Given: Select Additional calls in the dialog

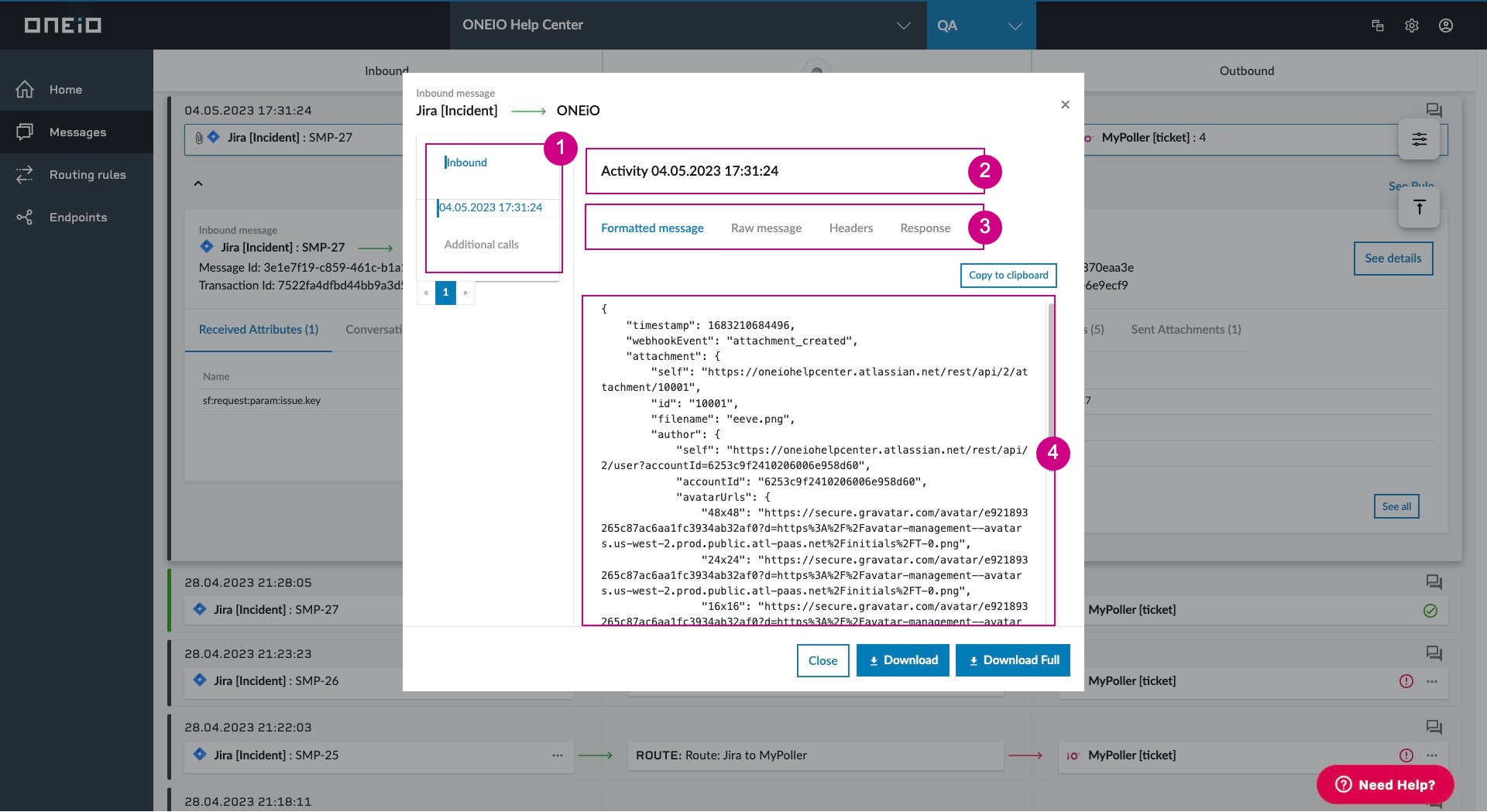Looking at the screenshot, I should point(481,245).
